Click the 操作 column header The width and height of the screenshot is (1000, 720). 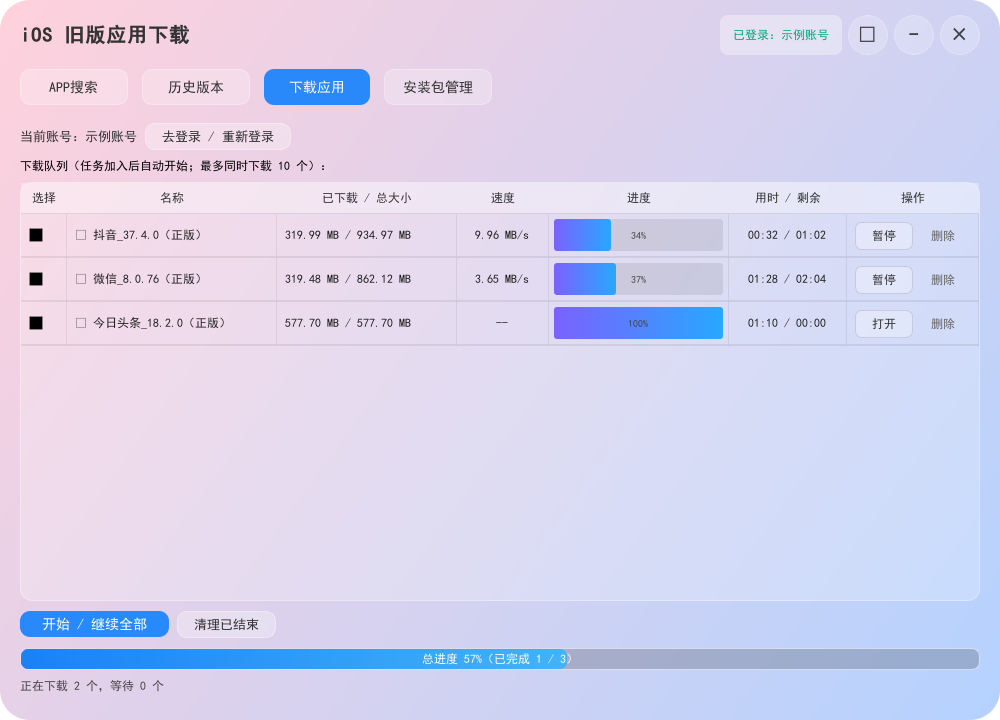click(913, 198)
